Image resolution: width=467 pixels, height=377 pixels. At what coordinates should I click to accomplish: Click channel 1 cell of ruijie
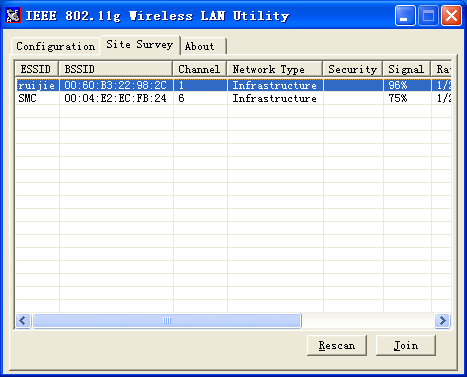pyautogui.click(x=200, y=85)
